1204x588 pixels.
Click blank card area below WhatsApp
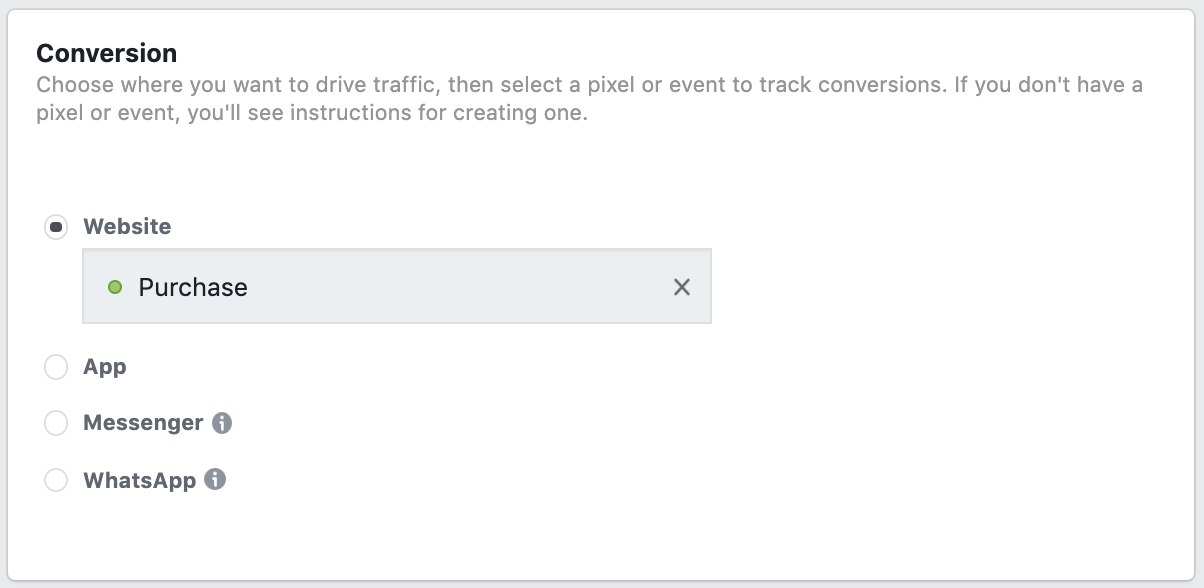point(600,535)
